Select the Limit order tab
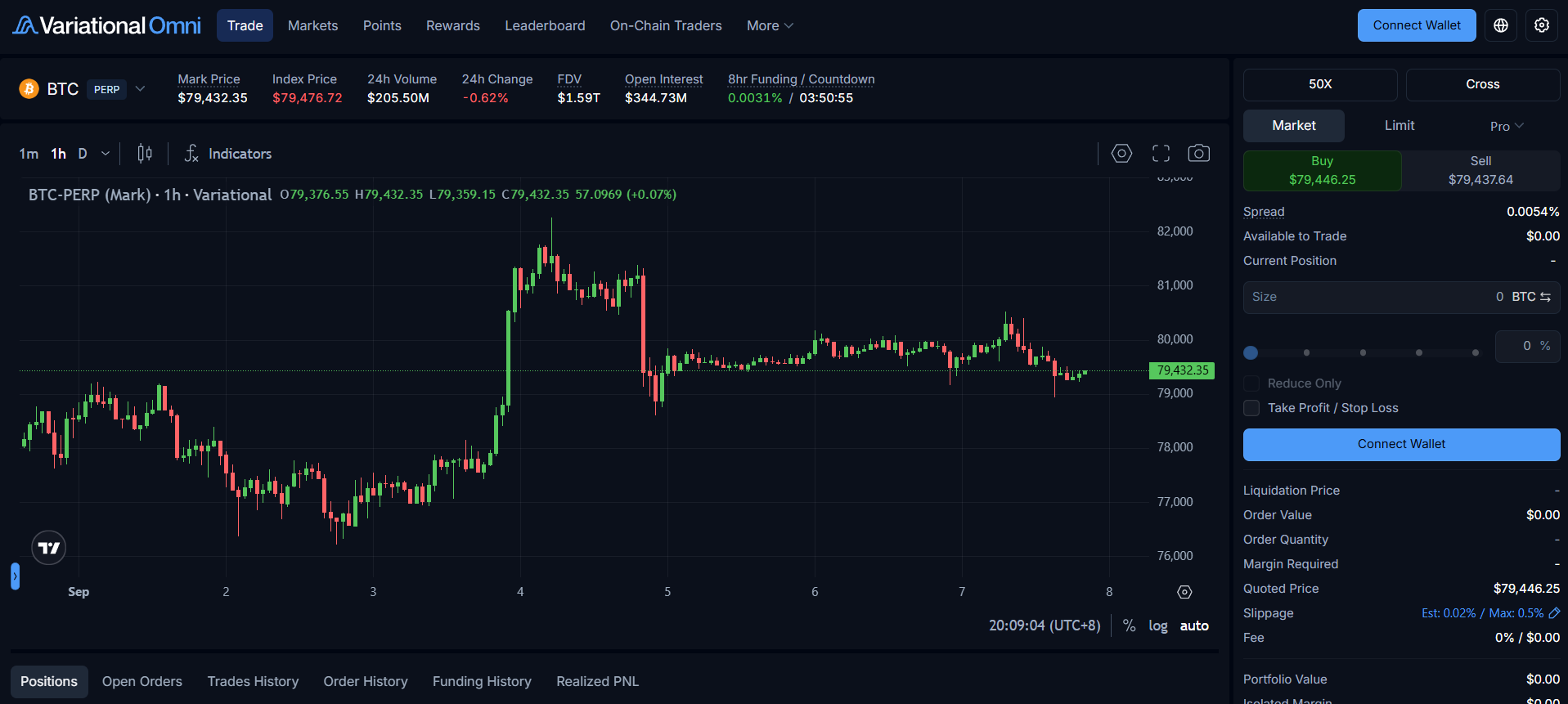1568x704 pixels. (1400, 126)
